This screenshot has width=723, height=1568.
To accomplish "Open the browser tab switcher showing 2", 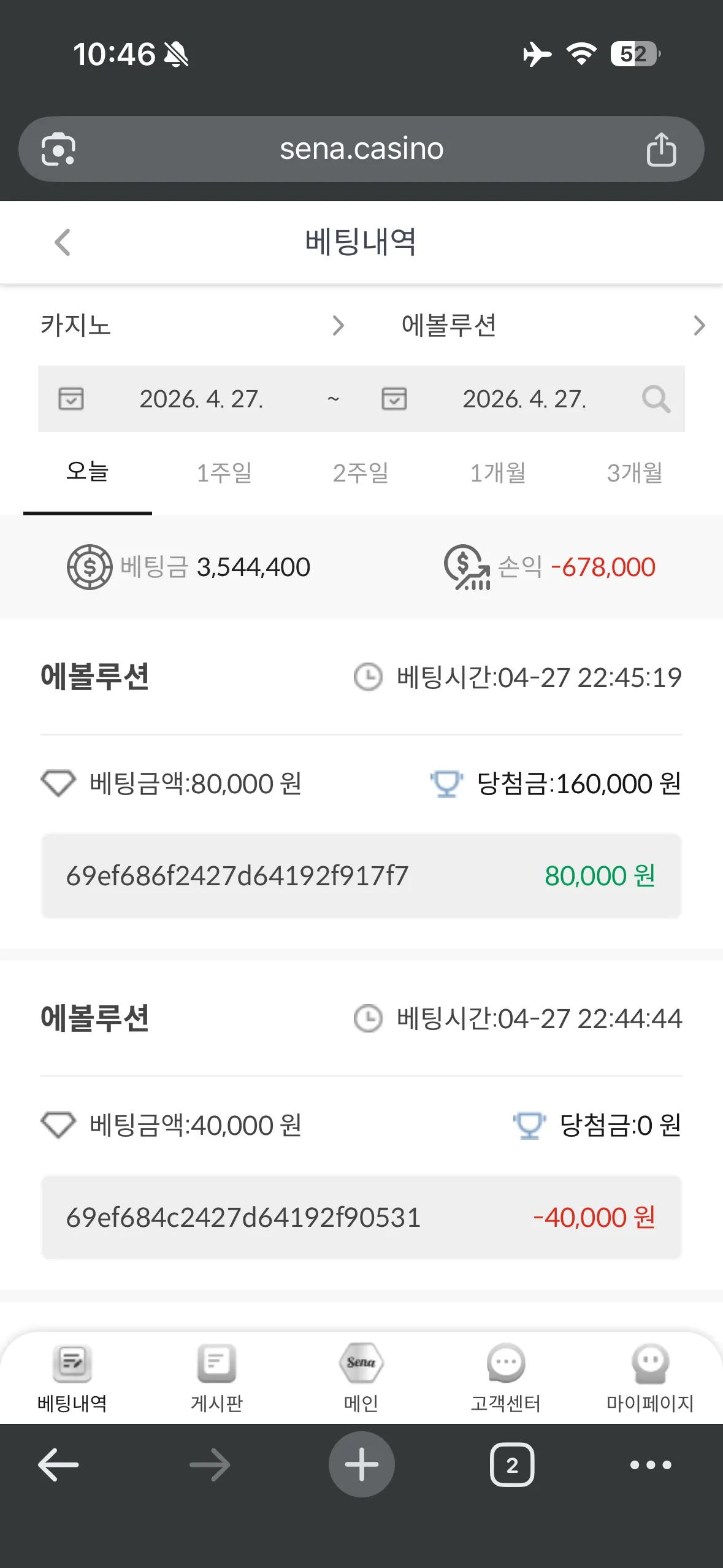I will (512, 1465).
